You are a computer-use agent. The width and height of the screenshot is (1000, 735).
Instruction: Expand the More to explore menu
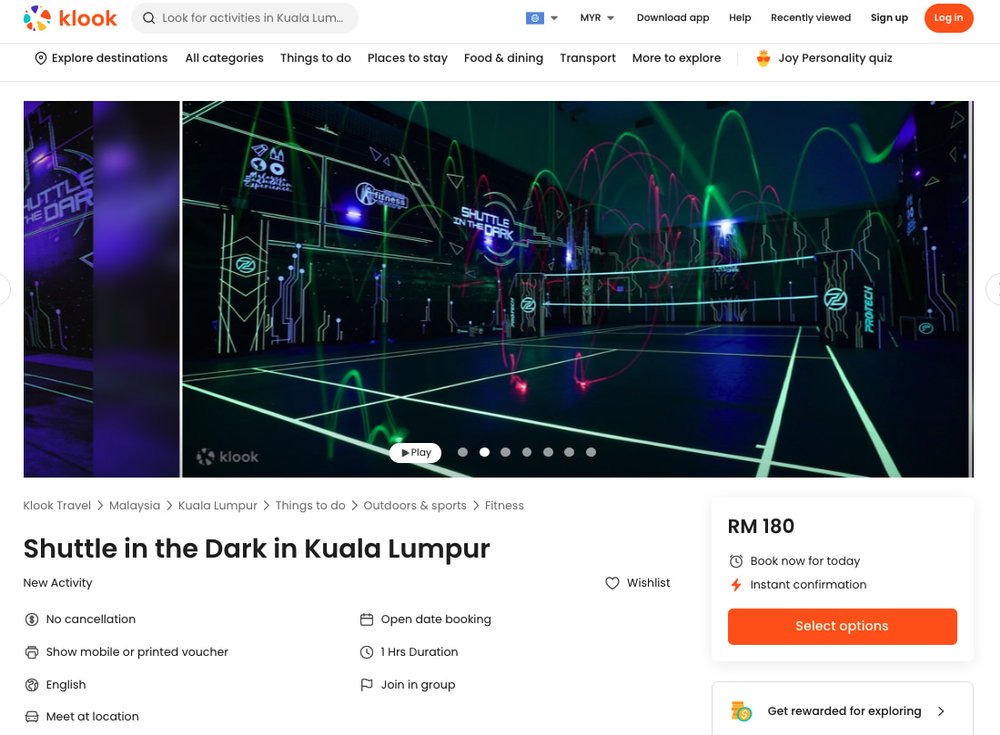click(x=677, y=58)
